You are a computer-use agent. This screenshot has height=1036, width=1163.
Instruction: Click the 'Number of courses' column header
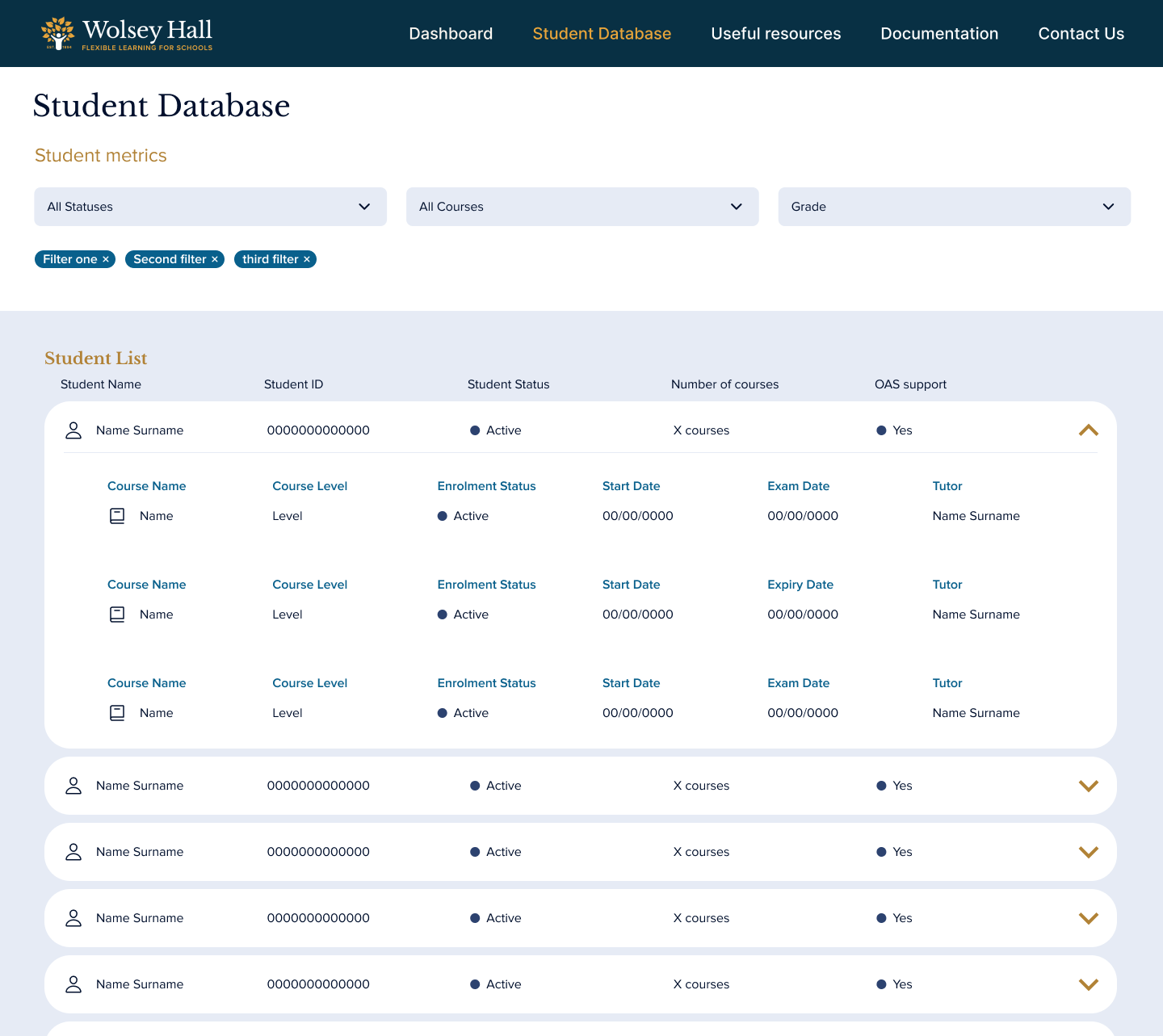coord(725,384)
